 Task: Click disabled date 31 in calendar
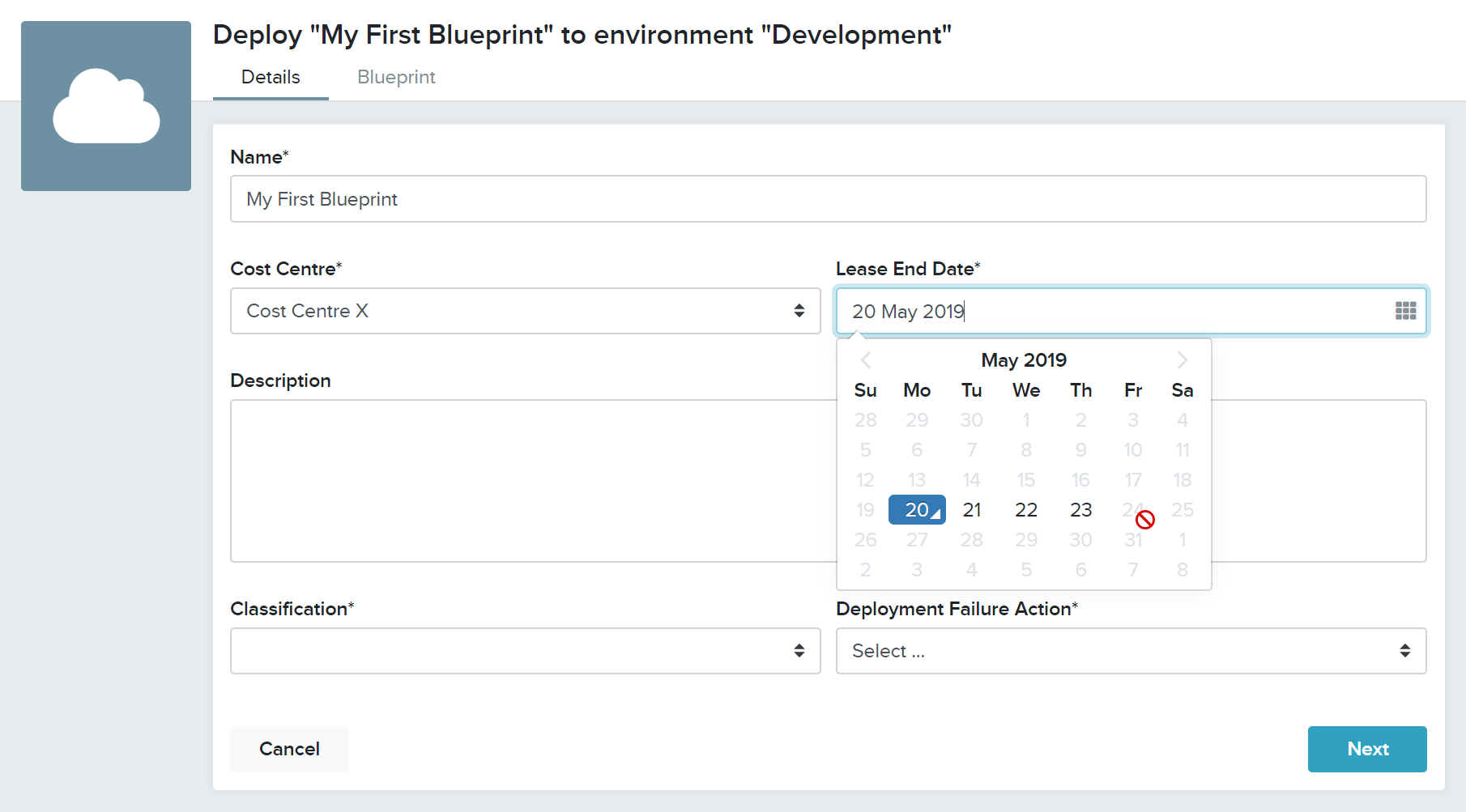point(1133,540)
